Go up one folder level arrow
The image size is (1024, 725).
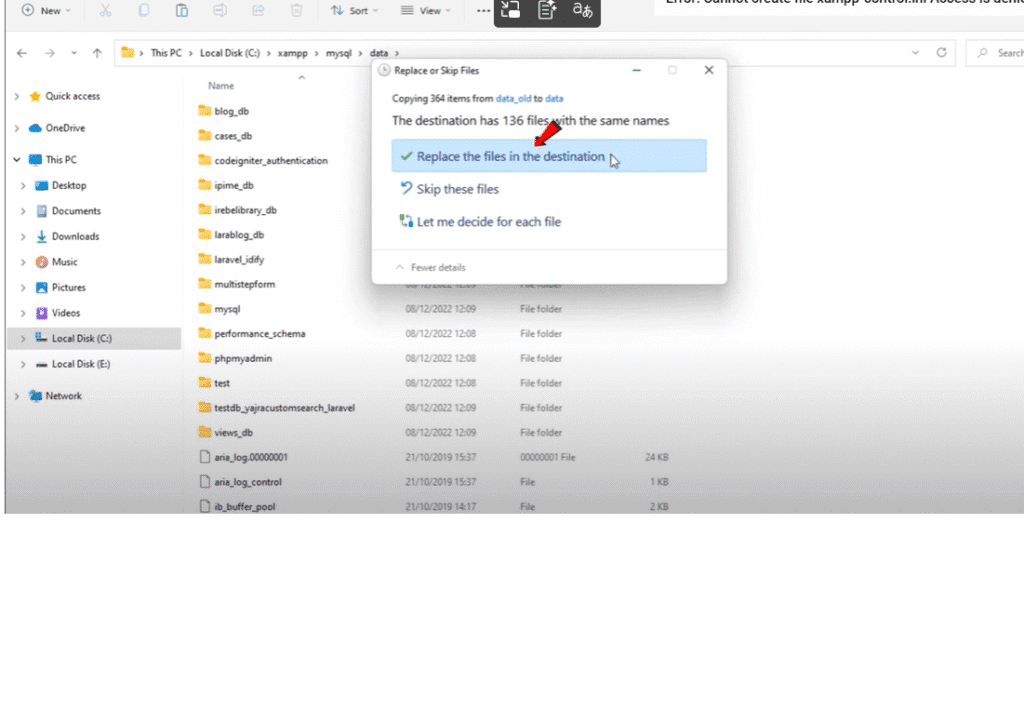coord(97,53)
